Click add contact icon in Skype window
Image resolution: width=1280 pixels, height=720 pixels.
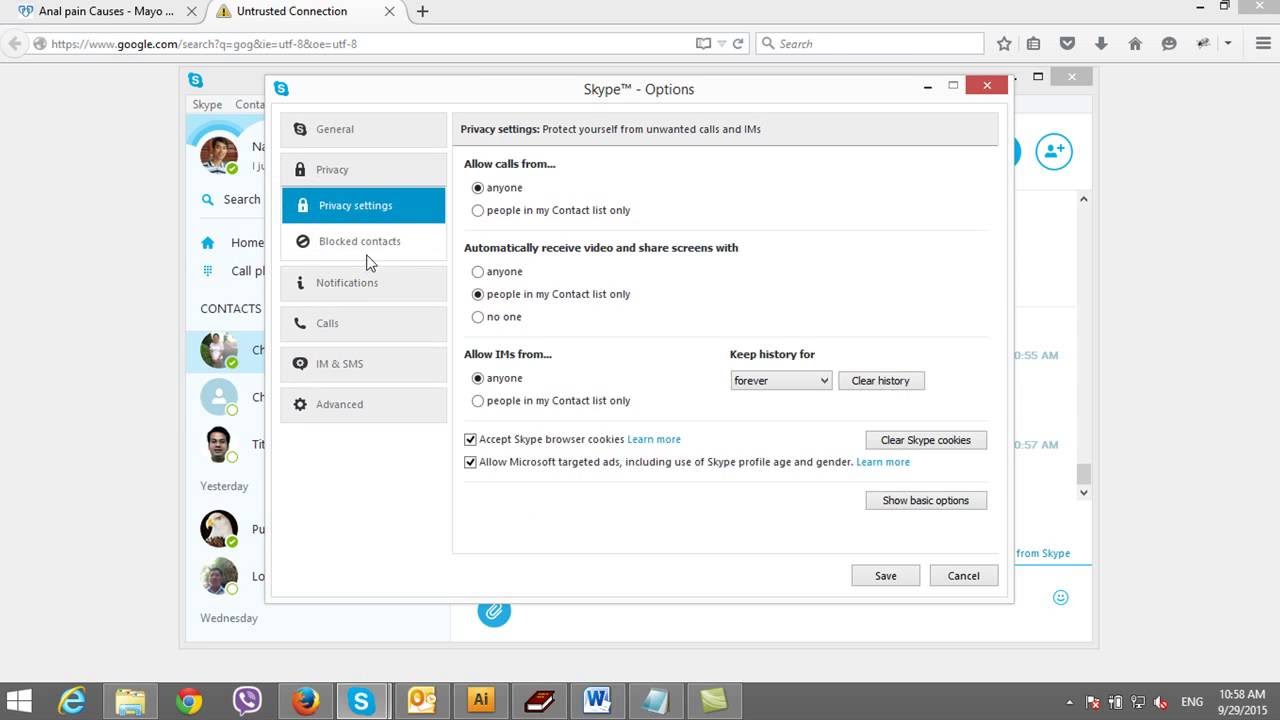click(x=1054, y=151)
